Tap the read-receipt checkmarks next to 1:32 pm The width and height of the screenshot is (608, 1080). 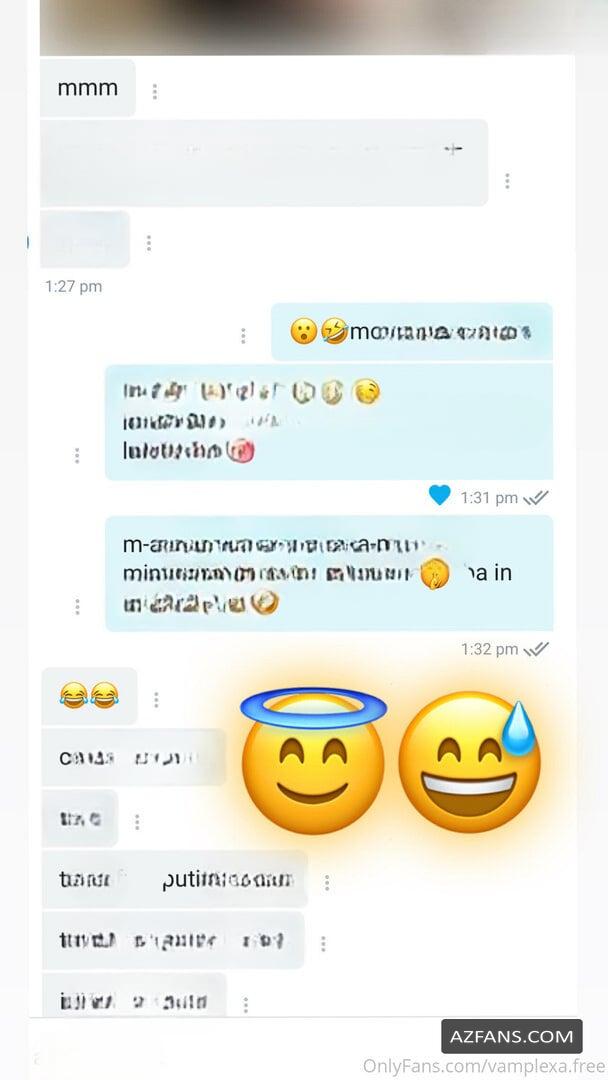tap(536, 649)
